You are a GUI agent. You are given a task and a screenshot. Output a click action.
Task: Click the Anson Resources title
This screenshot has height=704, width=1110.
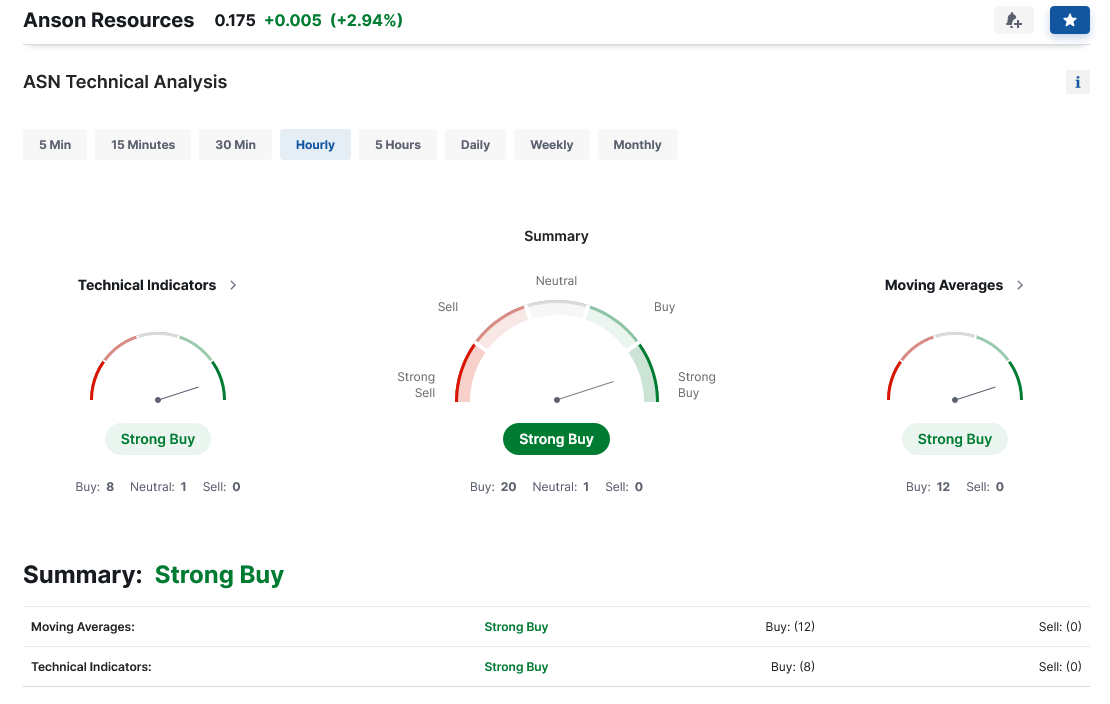point(108,20)
